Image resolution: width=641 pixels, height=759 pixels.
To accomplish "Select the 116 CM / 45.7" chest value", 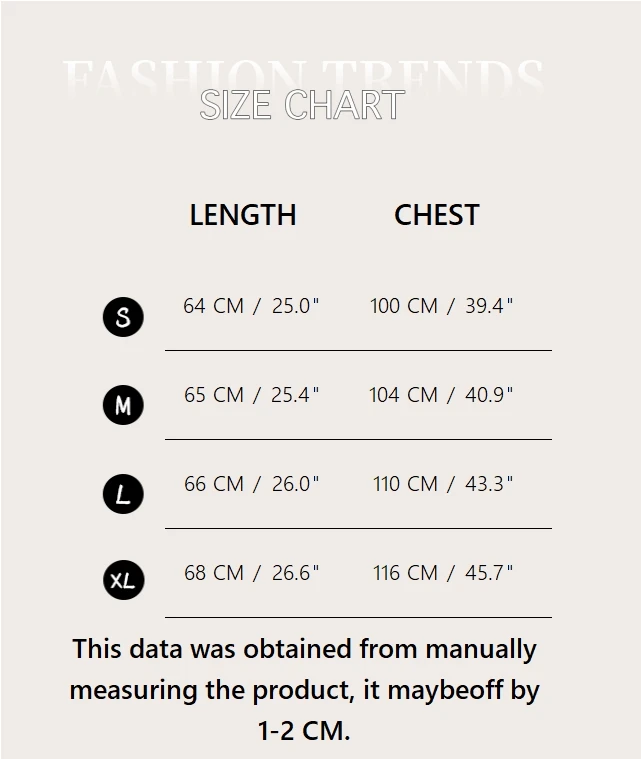I will click(443, 573).
